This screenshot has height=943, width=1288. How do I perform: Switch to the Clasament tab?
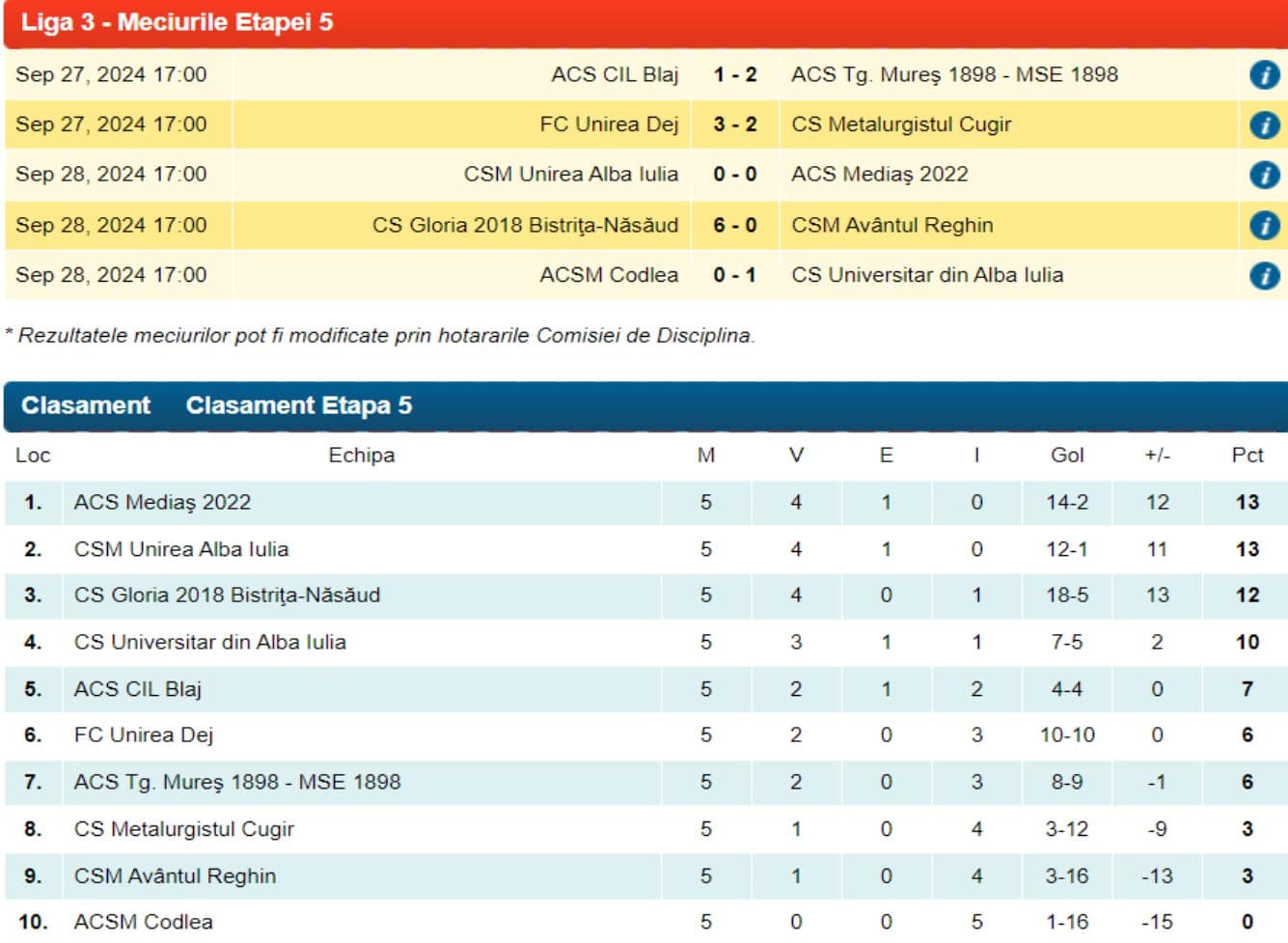pyautogui.click(x=86, y=405)
